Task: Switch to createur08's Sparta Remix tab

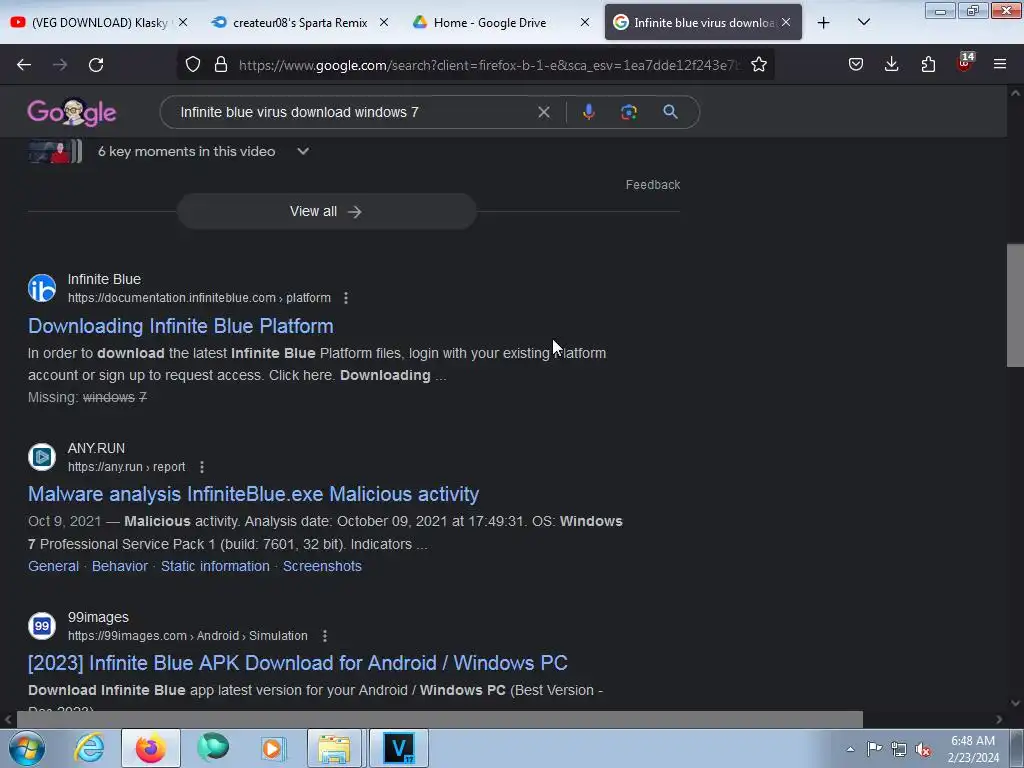Action: pos(299,22)
